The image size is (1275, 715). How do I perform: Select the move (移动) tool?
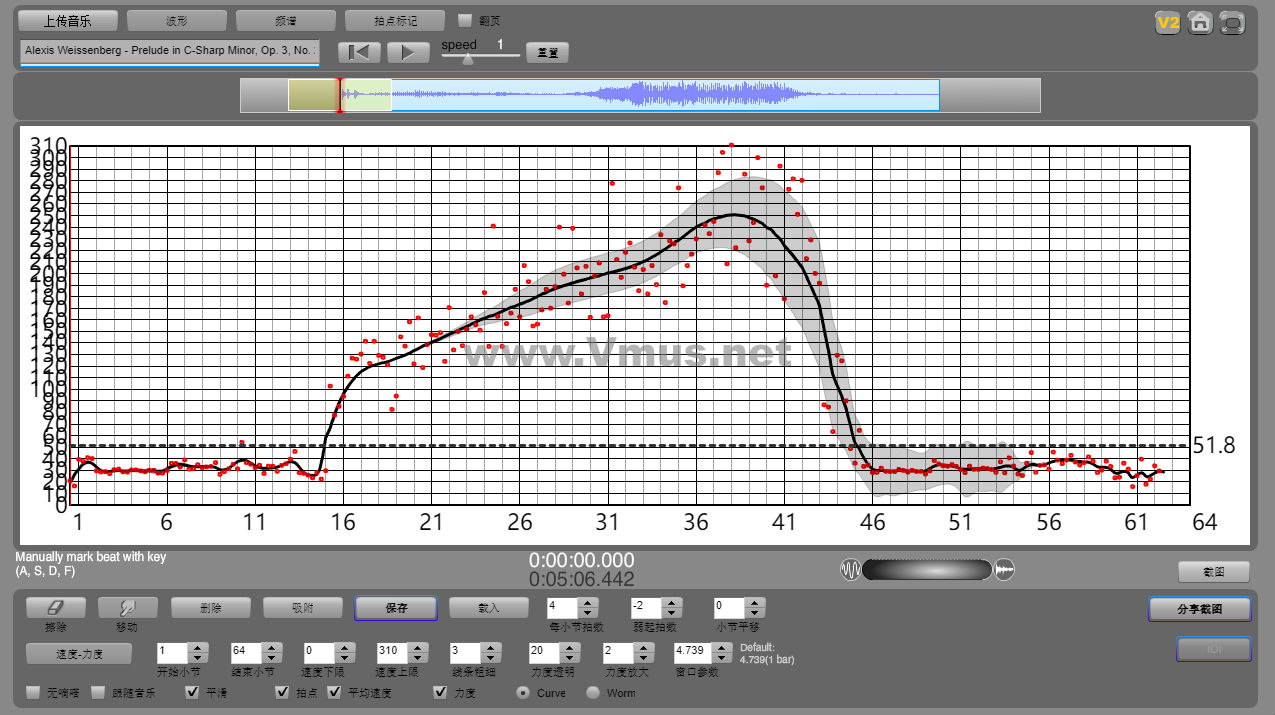click(x=127, y=607)
